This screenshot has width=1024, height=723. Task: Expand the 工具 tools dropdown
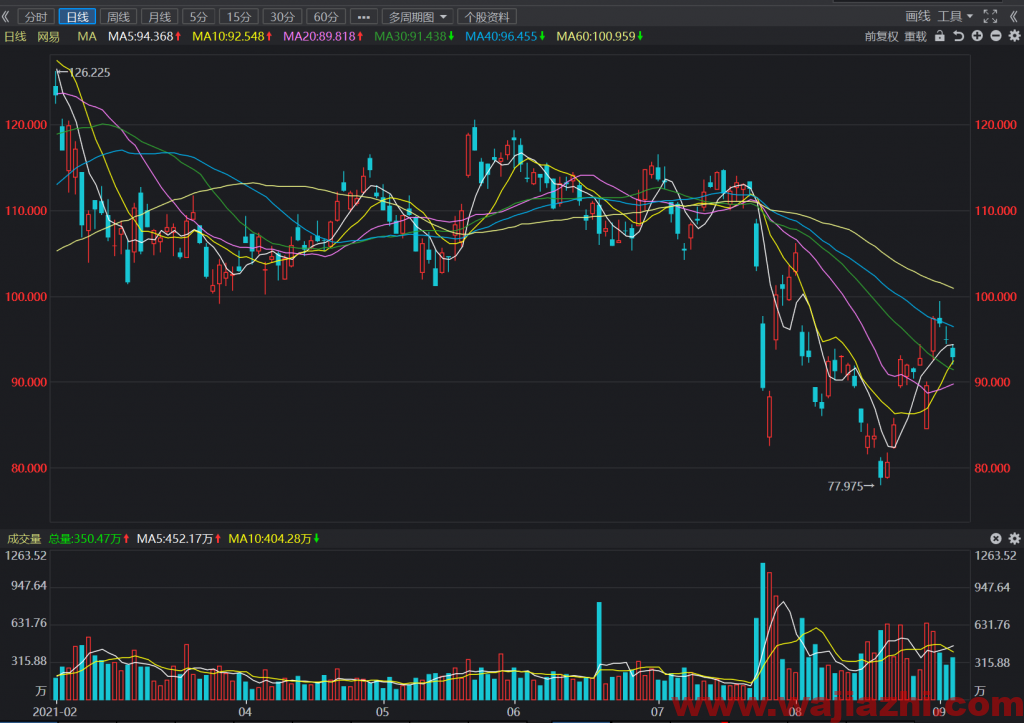955,16
